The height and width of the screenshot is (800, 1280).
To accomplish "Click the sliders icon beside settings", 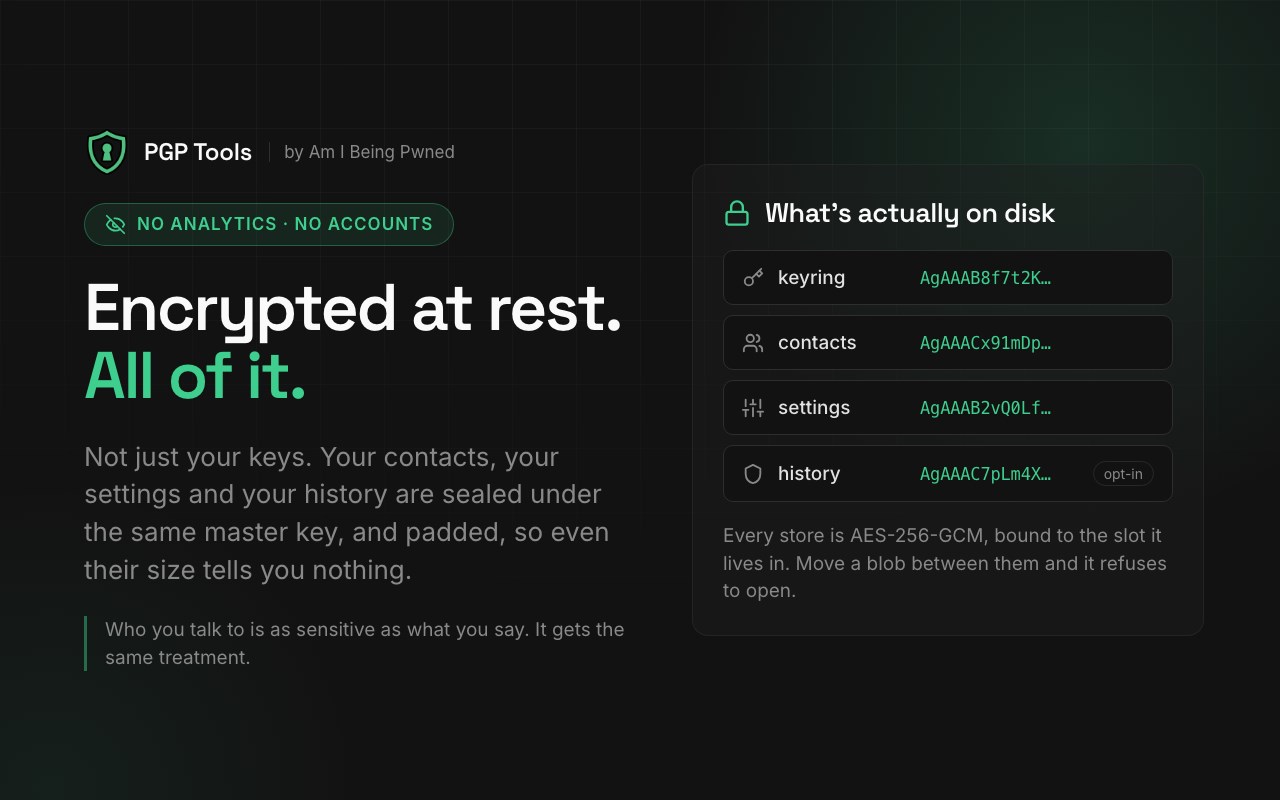I will tap(753, 408).
